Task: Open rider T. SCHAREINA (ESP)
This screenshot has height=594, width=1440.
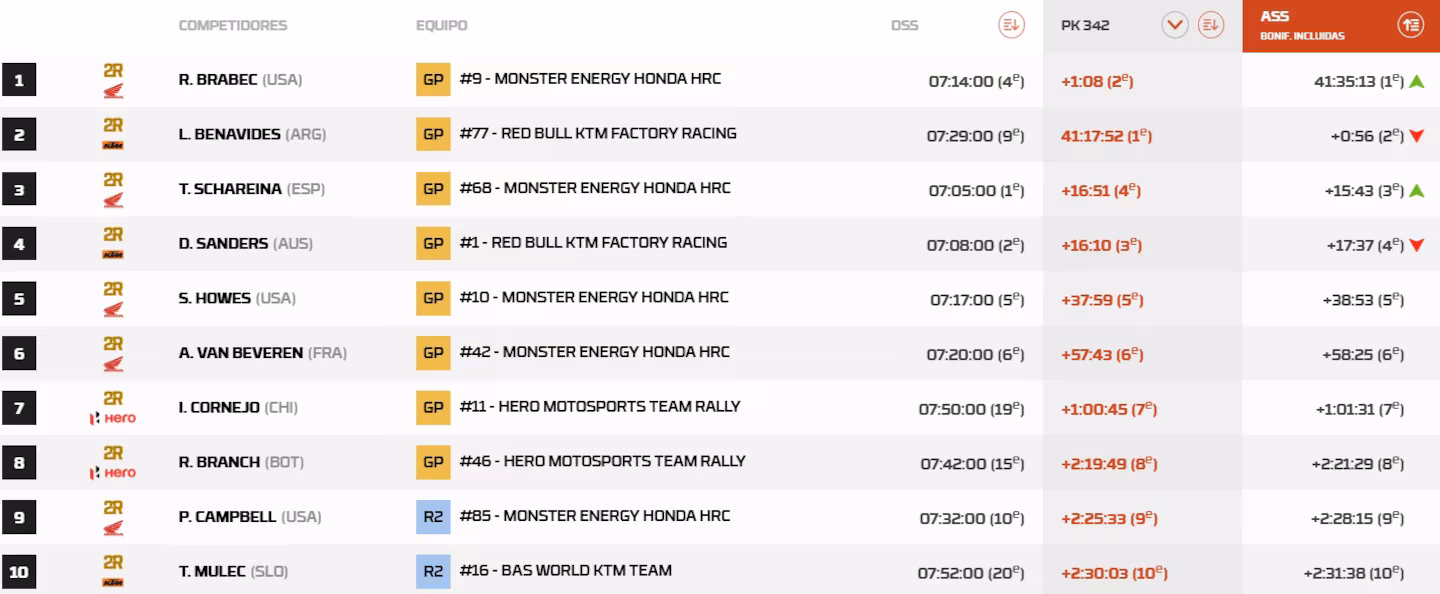Action: coord(252,189)
